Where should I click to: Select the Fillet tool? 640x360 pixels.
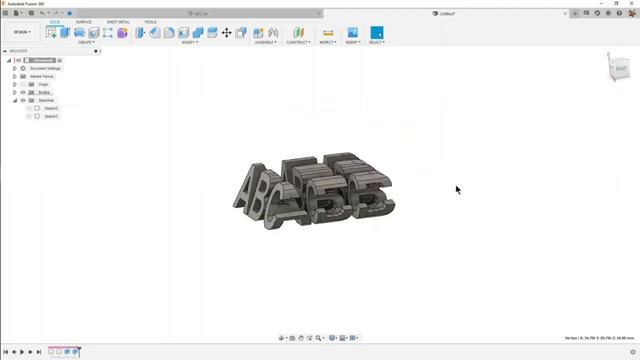[x=155, y=33]
